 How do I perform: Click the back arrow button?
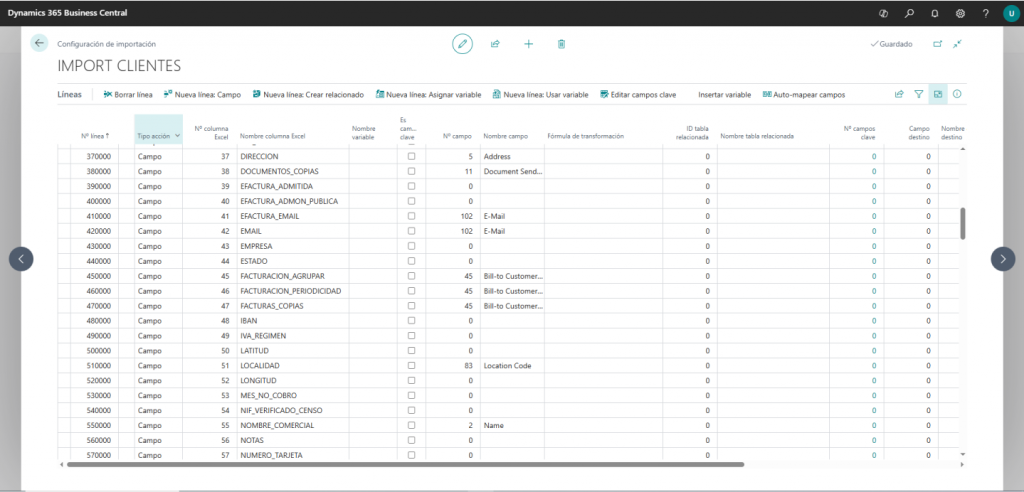coord(39,43)
